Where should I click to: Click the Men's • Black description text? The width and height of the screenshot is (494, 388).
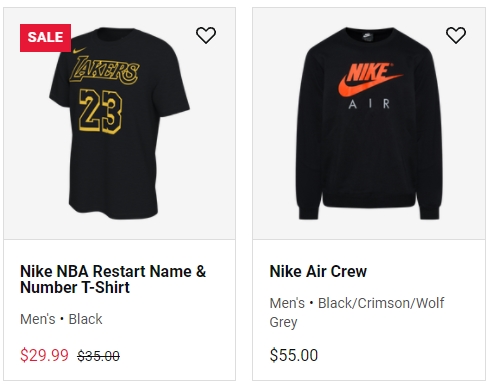pos(61,319)
